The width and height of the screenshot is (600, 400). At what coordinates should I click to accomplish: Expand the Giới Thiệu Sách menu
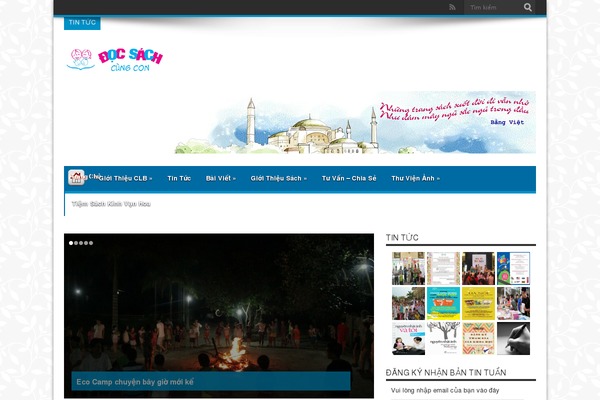click(x=279, y=178)
